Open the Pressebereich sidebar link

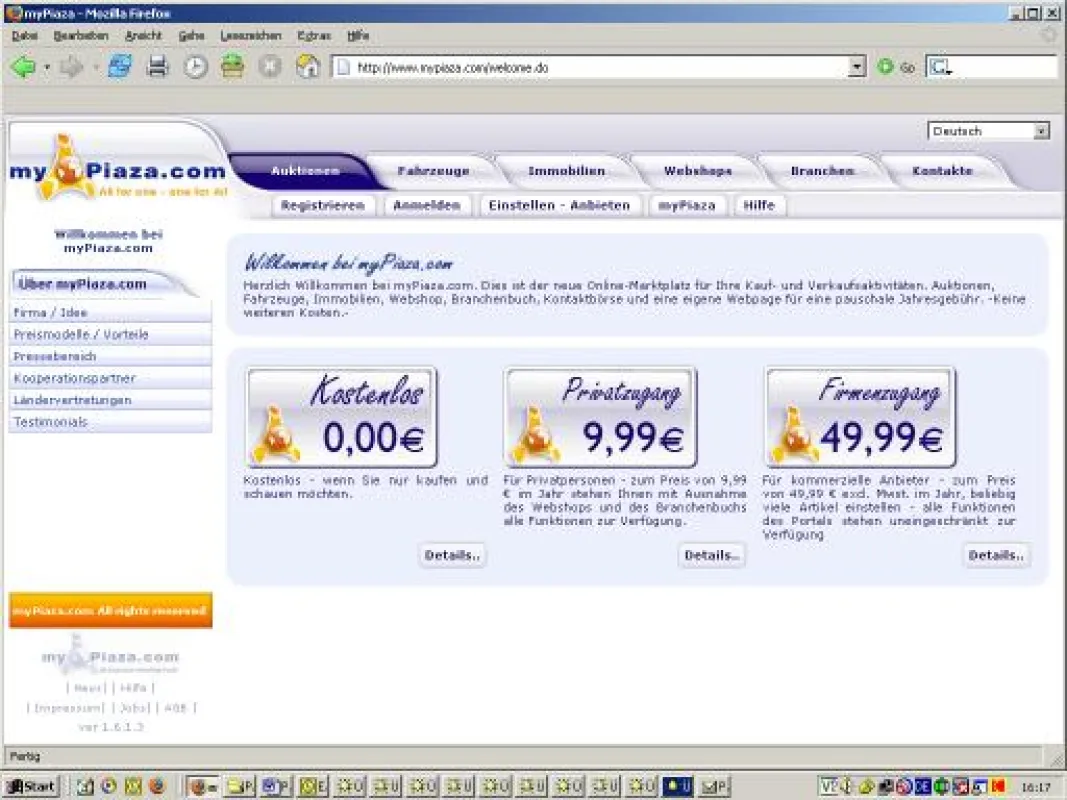point(110,356)
